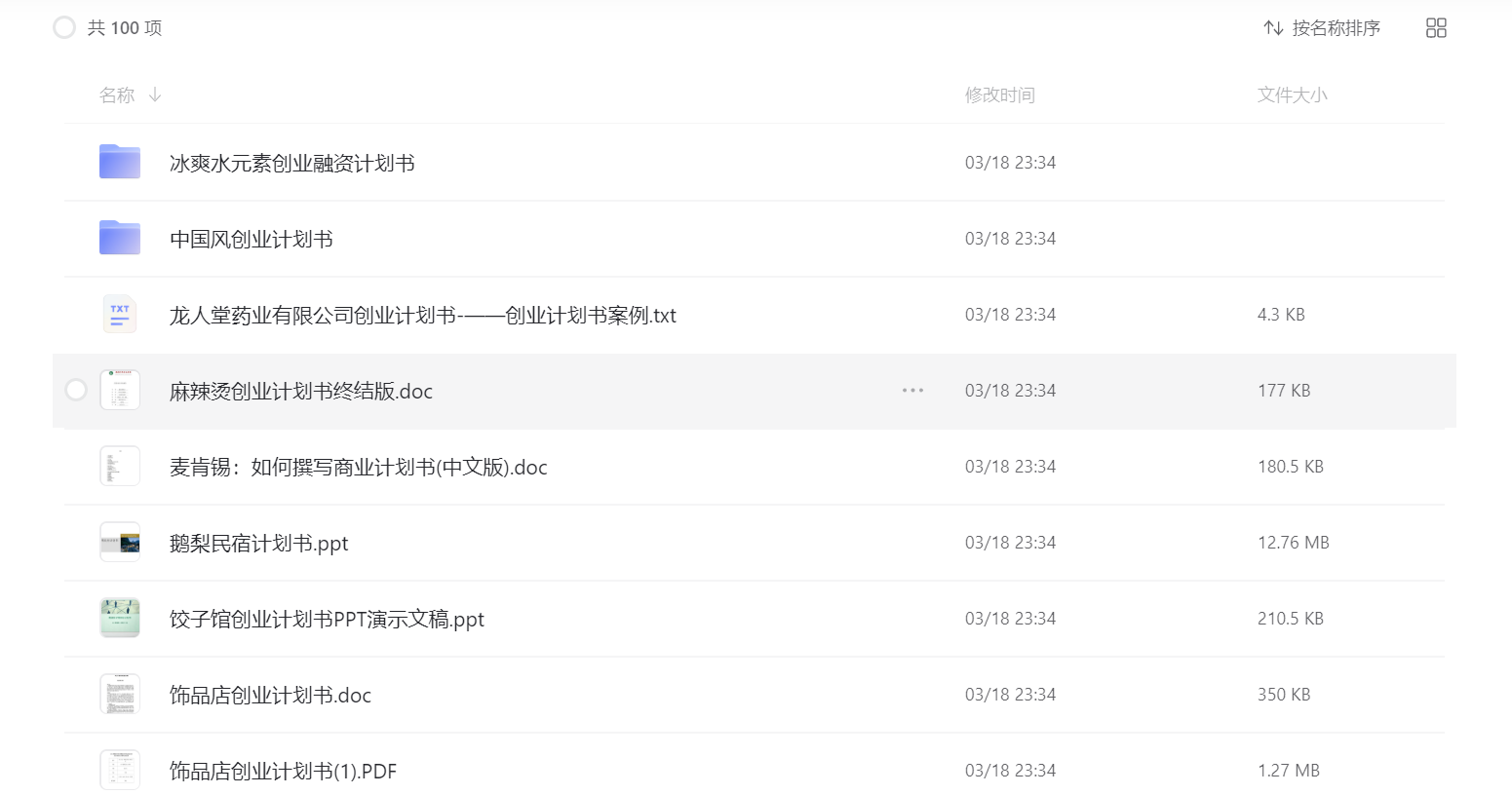This screenshot has width=1512, height=795.
Task: Click the 麦肯锡 doc file thumbnail
Action: click(120, 467)
